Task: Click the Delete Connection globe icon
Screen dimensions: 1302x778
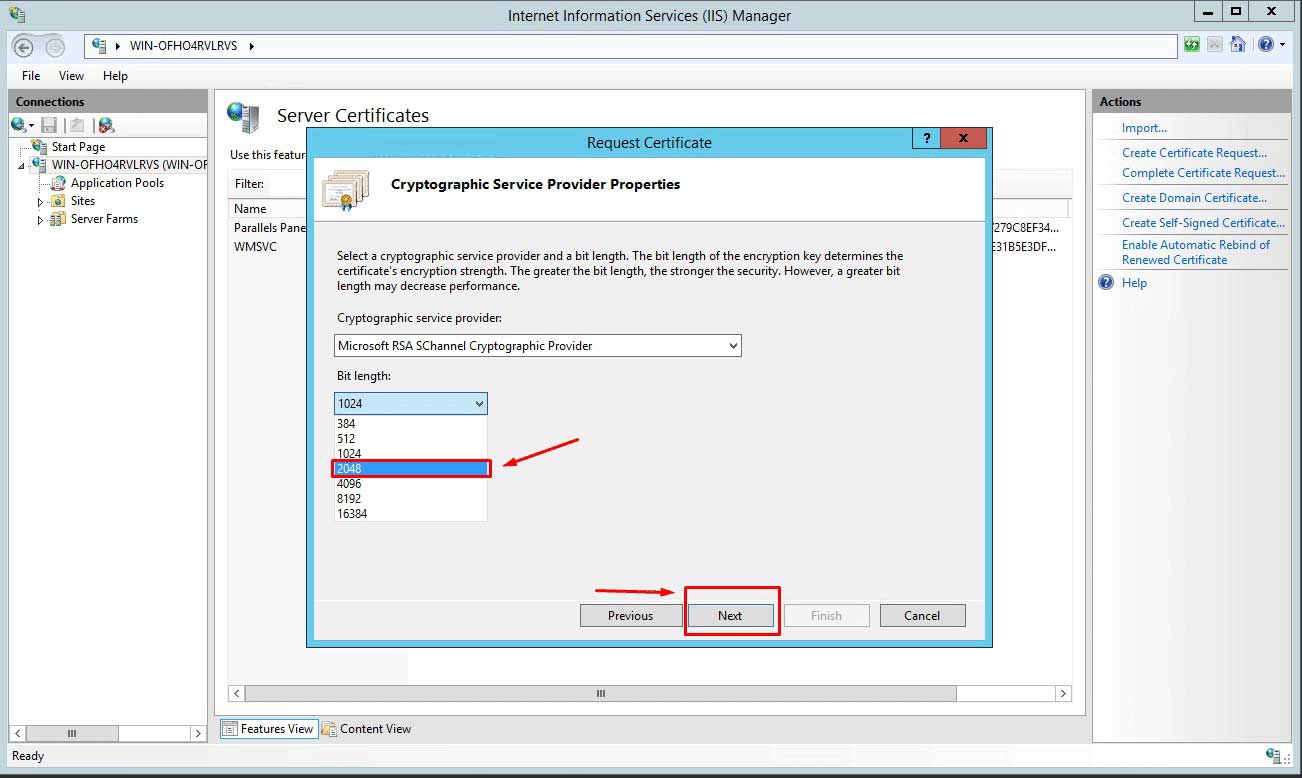Action: click(x=106, y=125)
